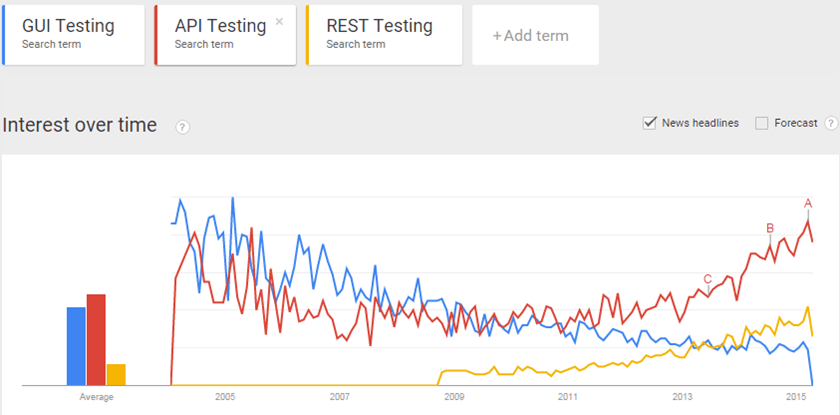Click the 2005 label on the timeline
The image size is (840, 415).
pyautogui.click(x=224, y=397)
